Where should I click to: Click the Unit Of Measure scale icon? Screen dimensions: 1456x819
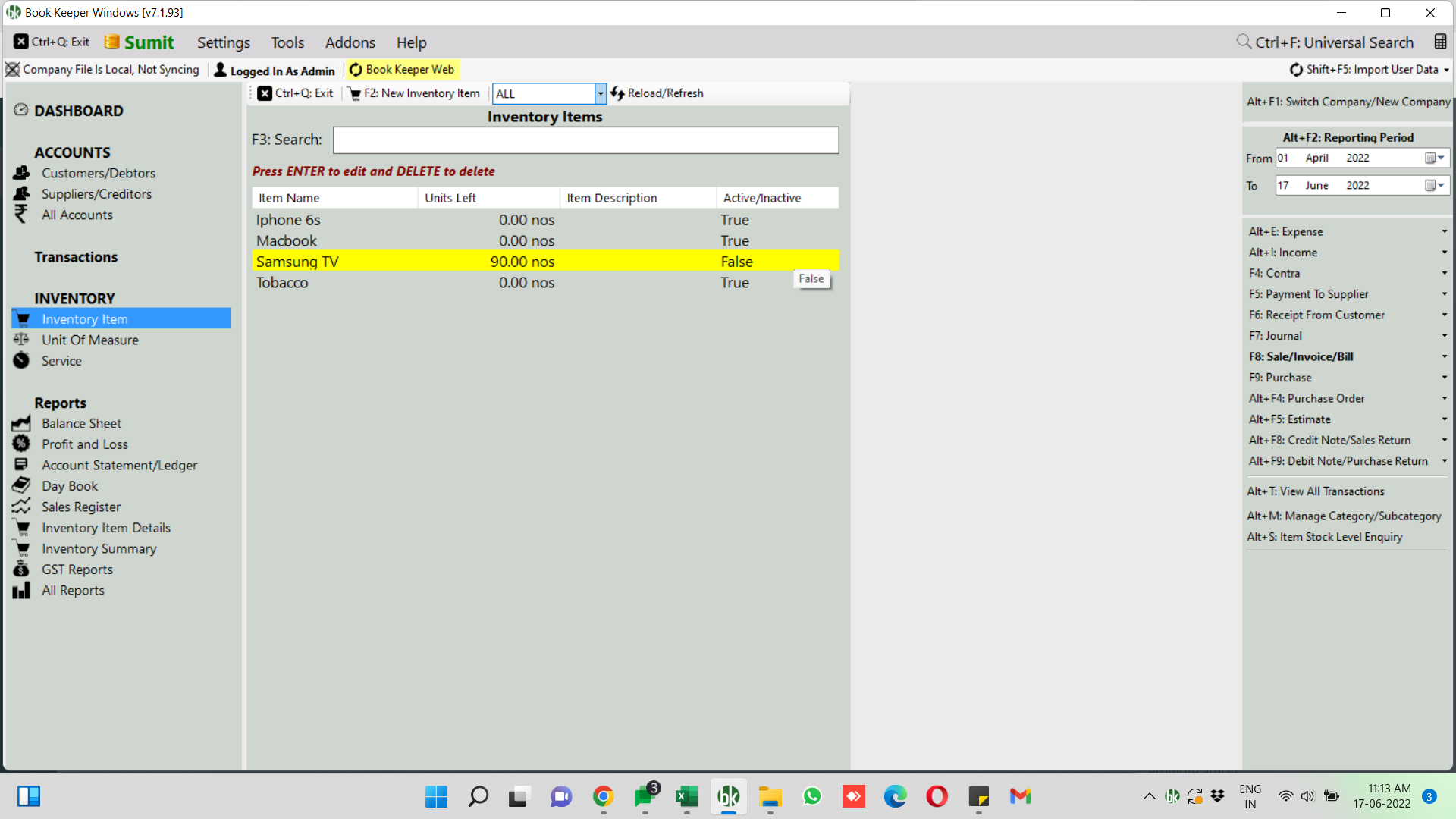(21, 339)
